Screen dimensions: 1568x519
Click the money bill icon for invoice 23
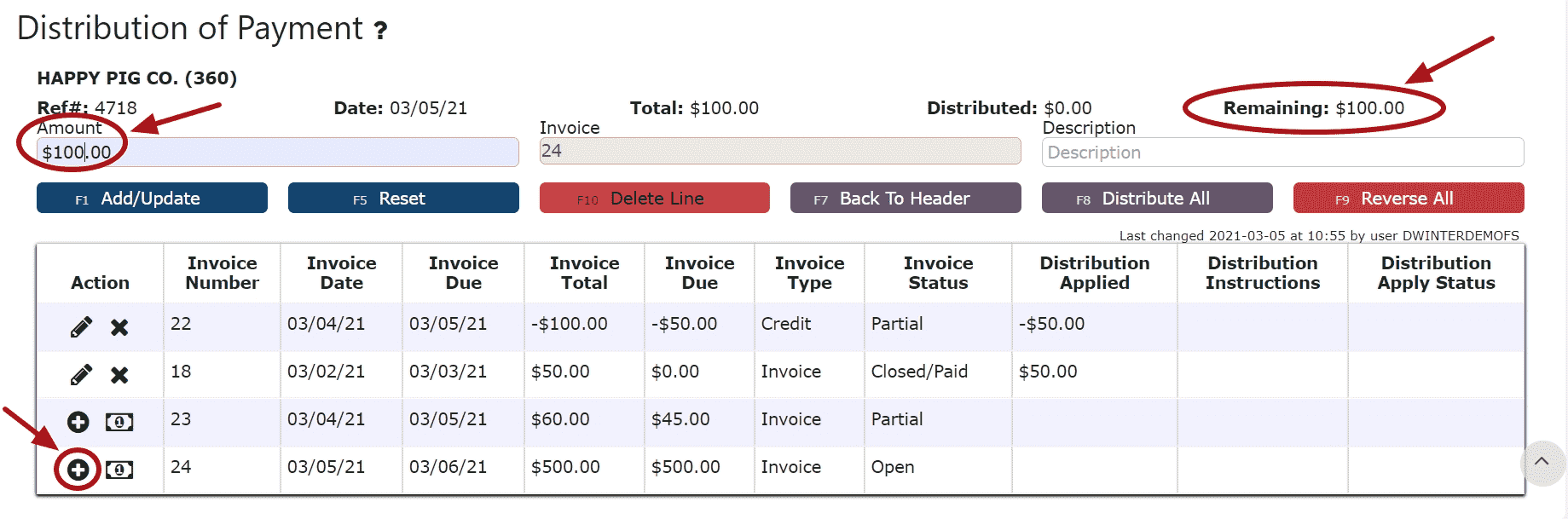pos(119,422)
